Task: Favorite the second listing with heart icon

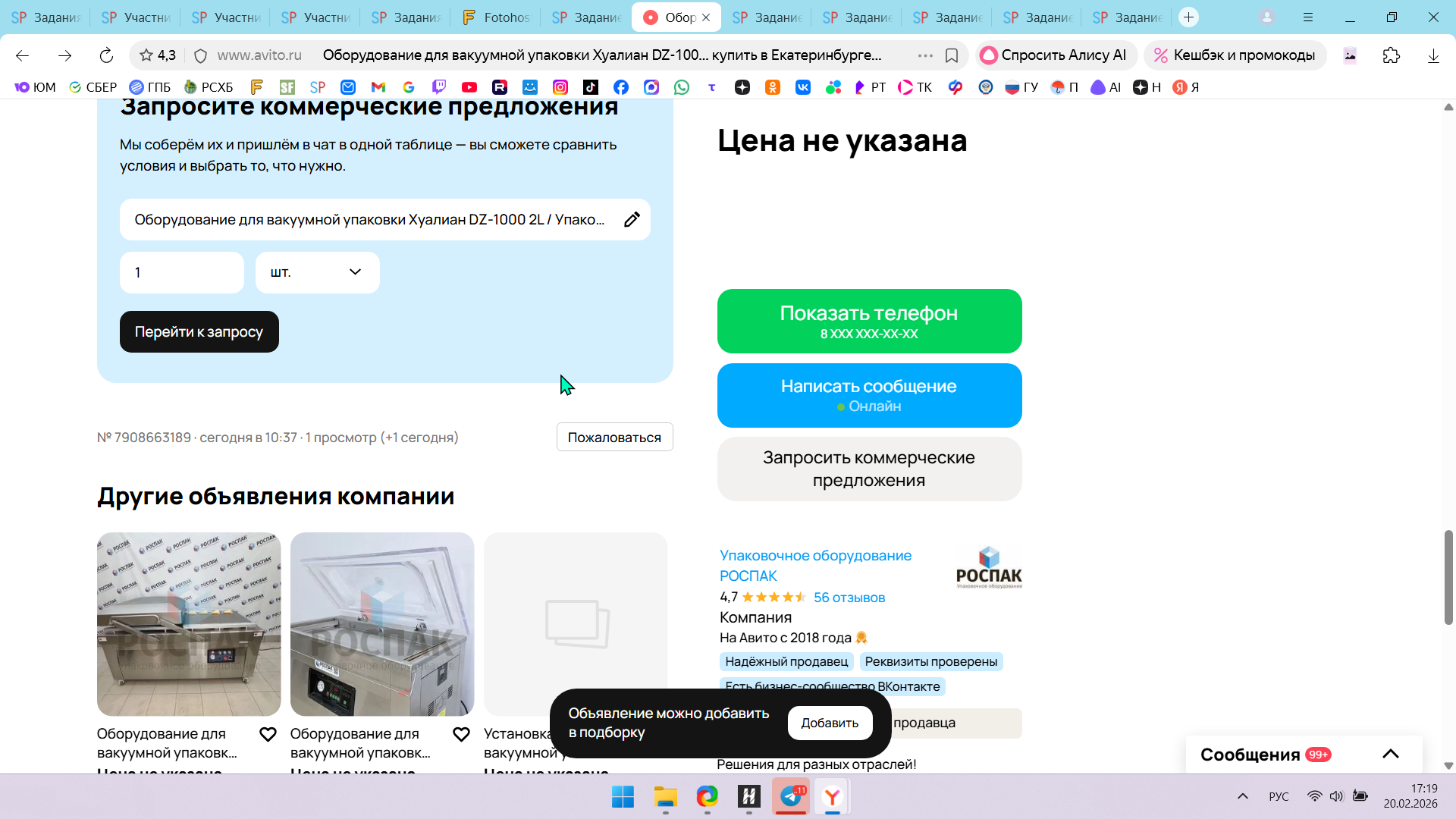Action: coord(461,734)
